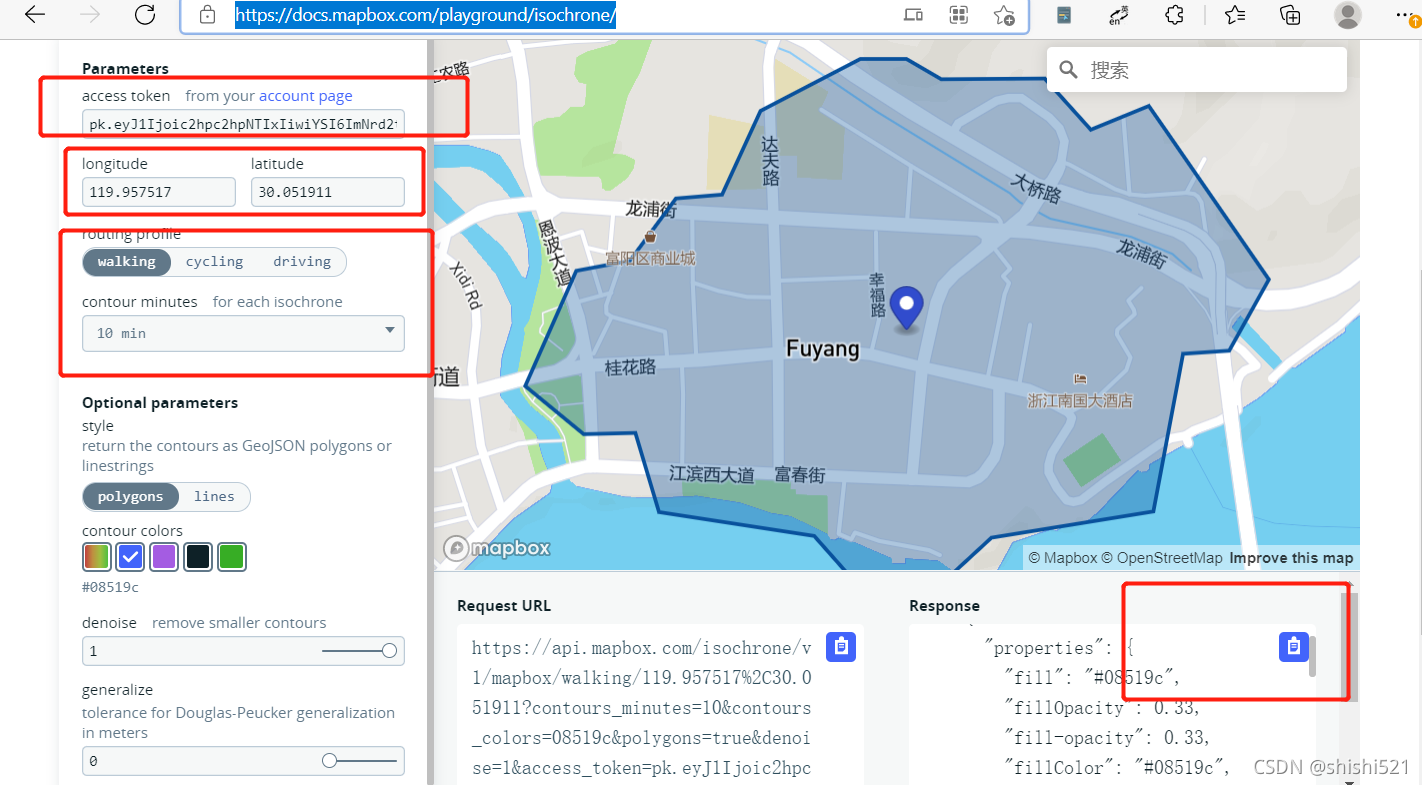Click the Fuyang city label on map
Screen dimensions: 1422x785
click(x=823, y=349)
